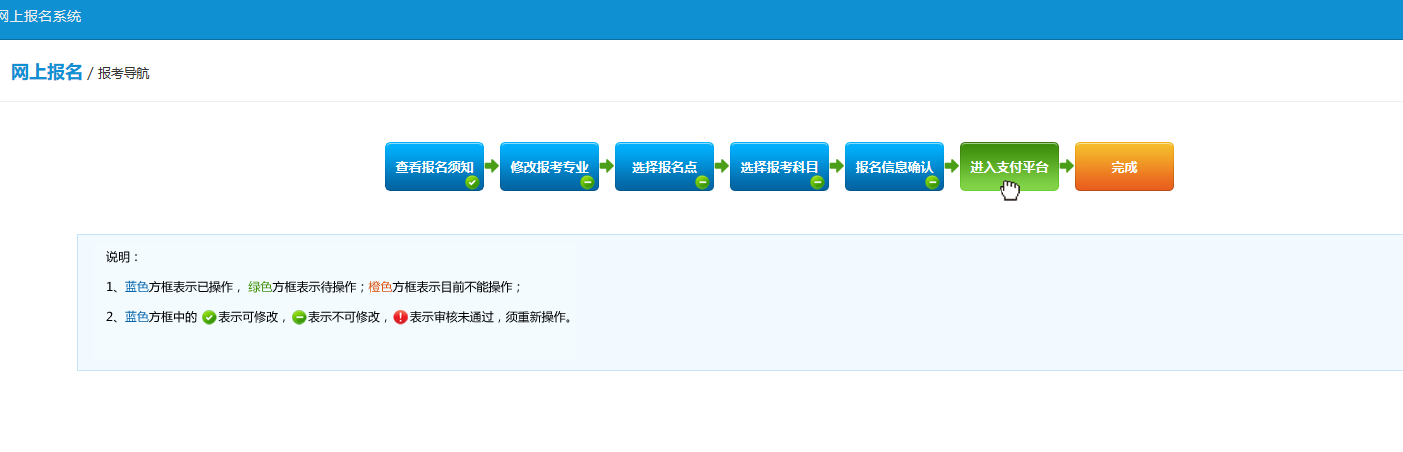Enter the payment platform via 进入支付平台
This screenshot has height=452, width=1403.
point(1009,165)
